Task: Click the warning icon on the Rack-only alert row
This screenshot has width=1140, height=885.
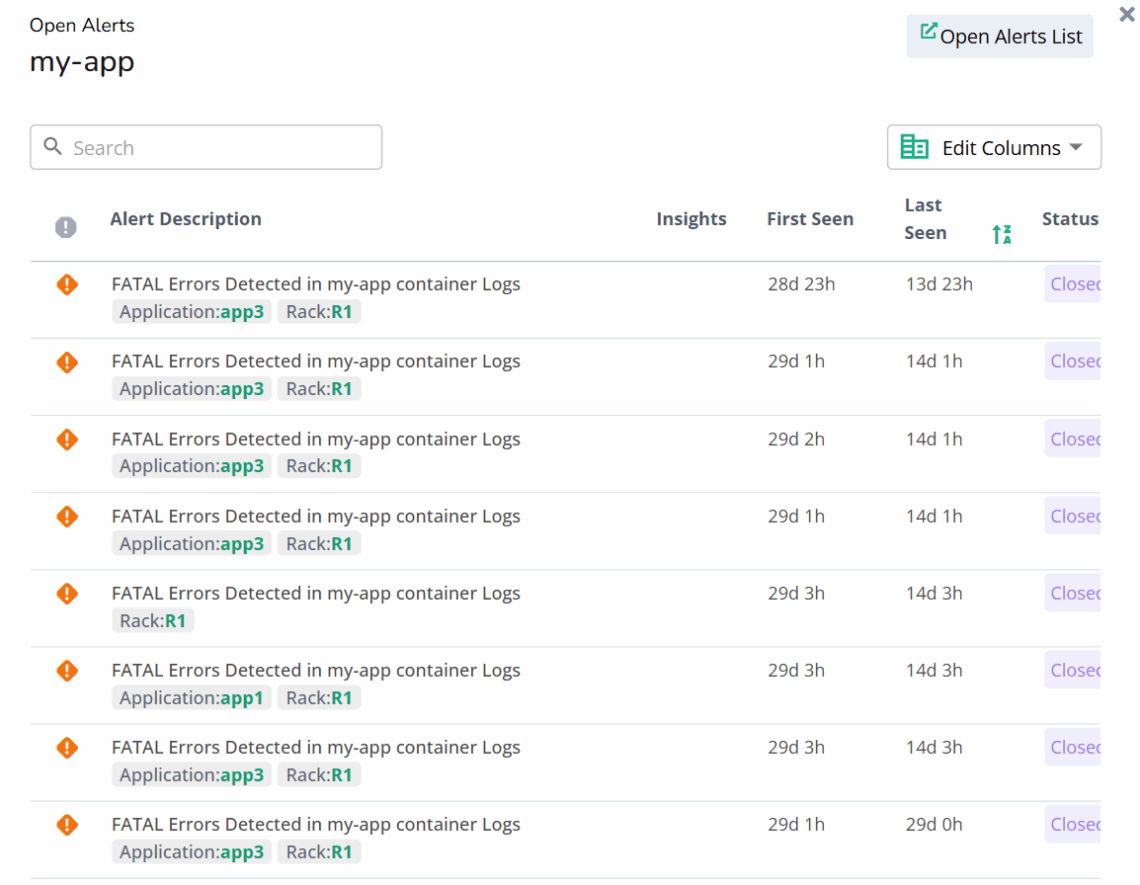Action: click(67, 593)
